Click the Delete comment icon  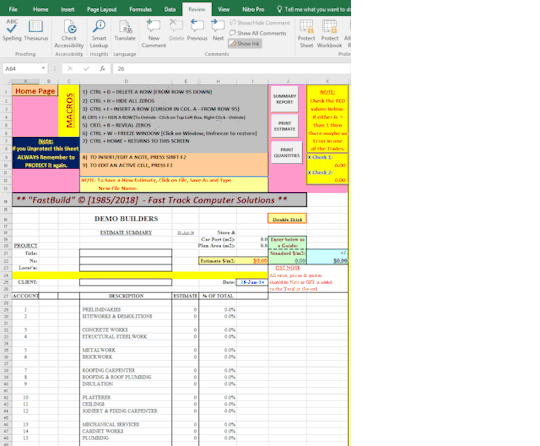click(176, 30)
